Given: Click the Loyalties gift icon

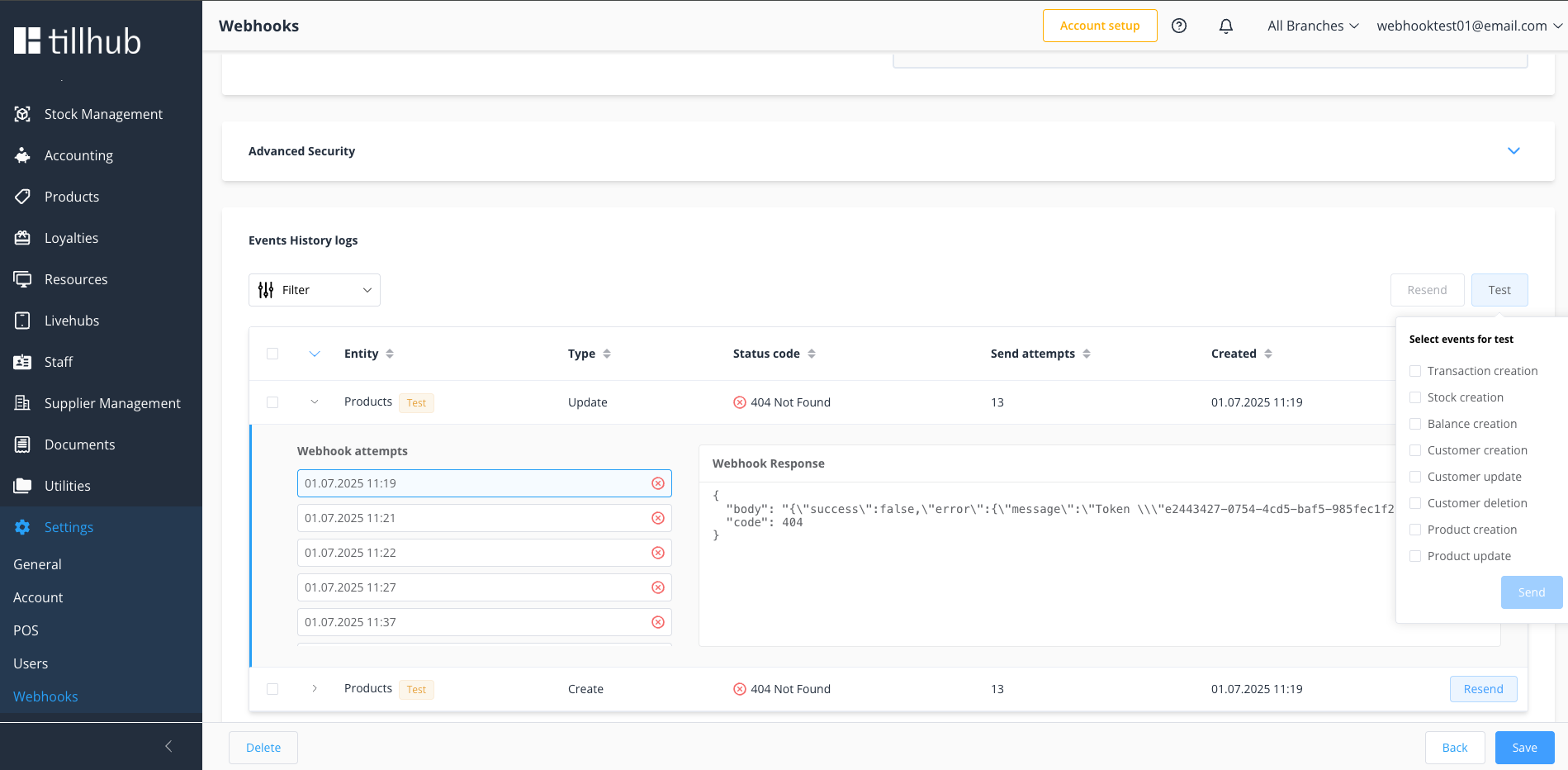Looking at the screenshot, I should [x=23, y=238].
